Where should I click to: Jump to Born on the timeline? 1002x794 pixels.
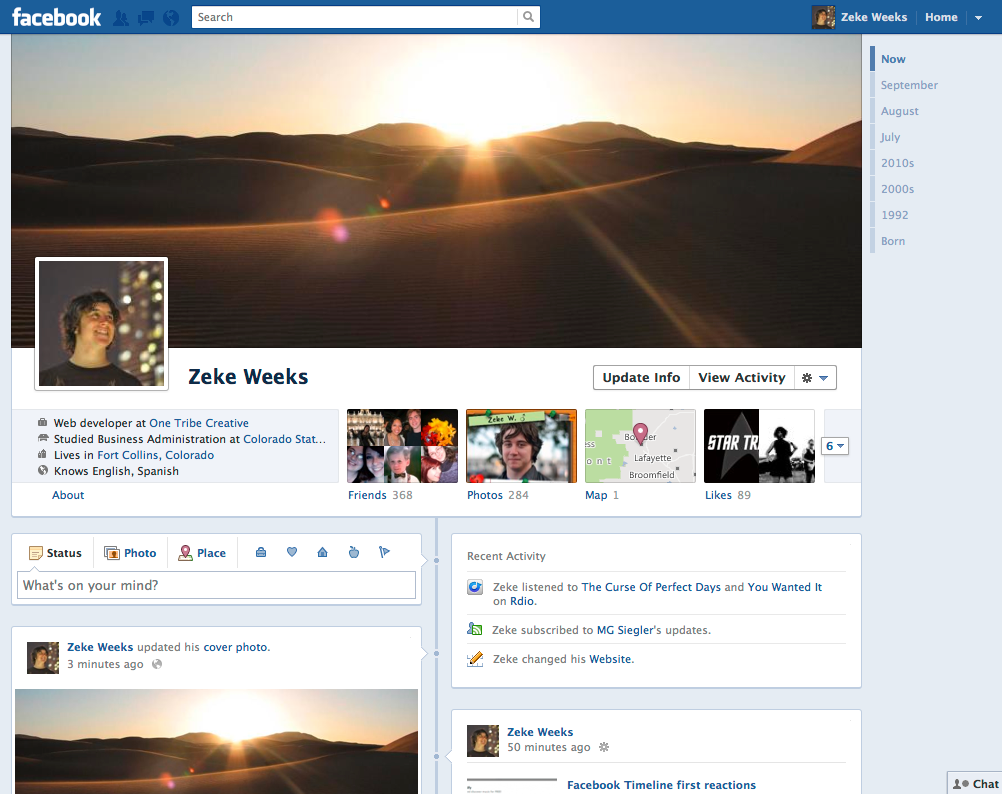click(893, 241)
